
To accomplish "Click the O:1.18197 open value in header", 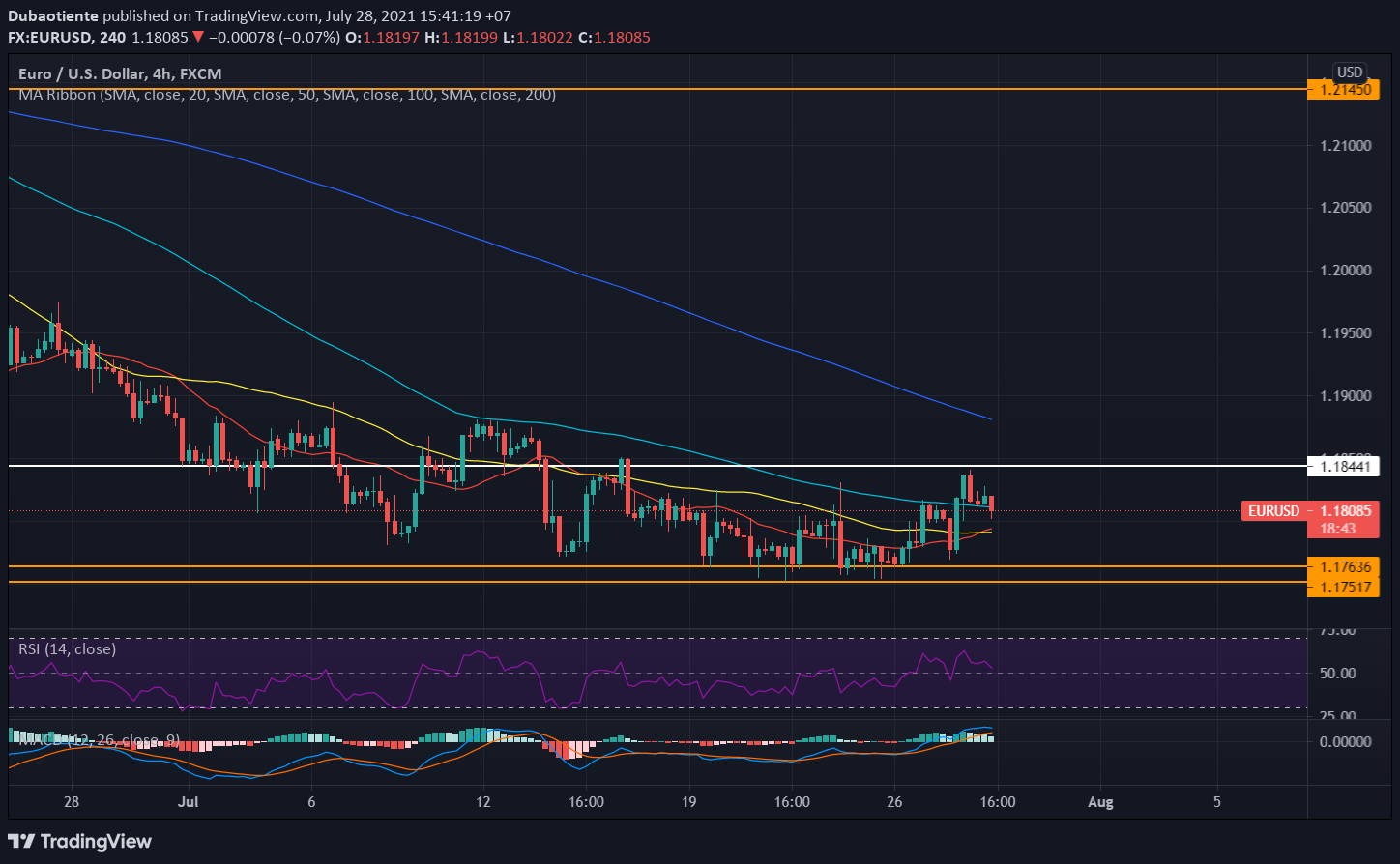I will pyautogui.click(x=382, y=38).
